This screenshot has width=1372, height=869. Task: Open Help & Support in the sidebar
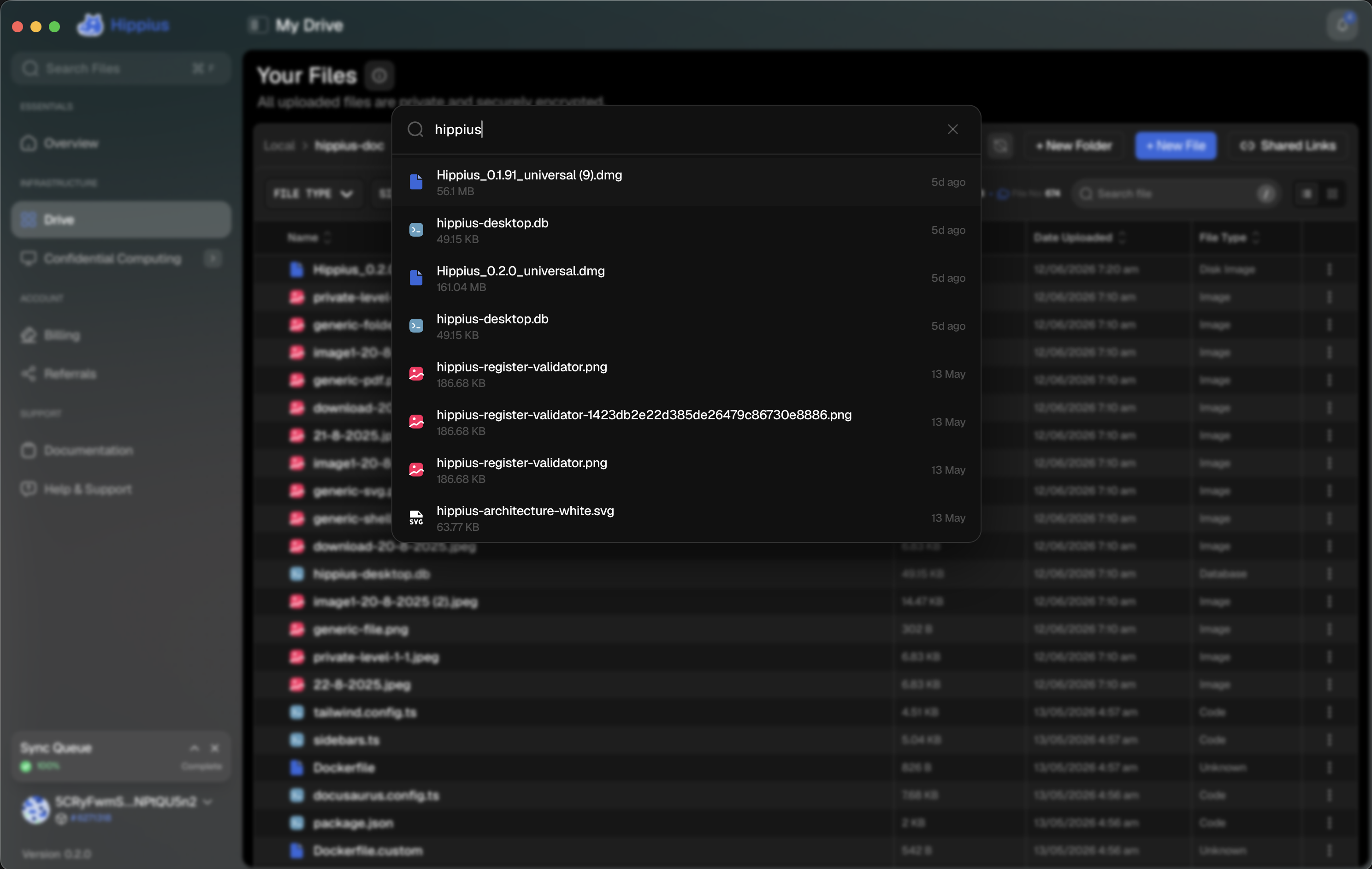pos(121,489)
